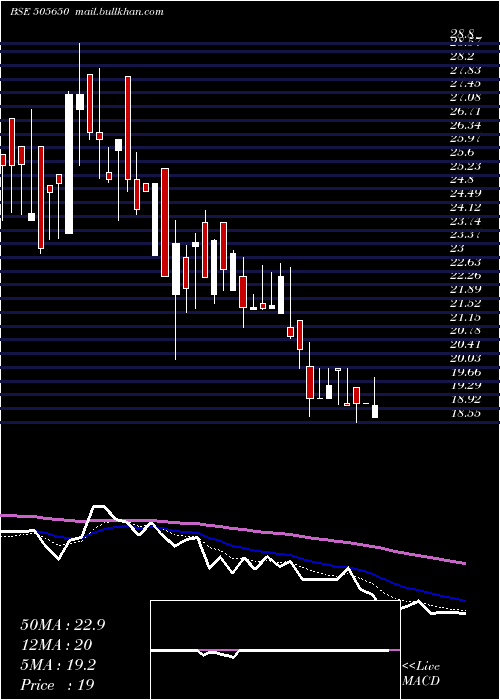Click the Price : 19 readout
Screen dimensions: 500x700
point(58,684)
